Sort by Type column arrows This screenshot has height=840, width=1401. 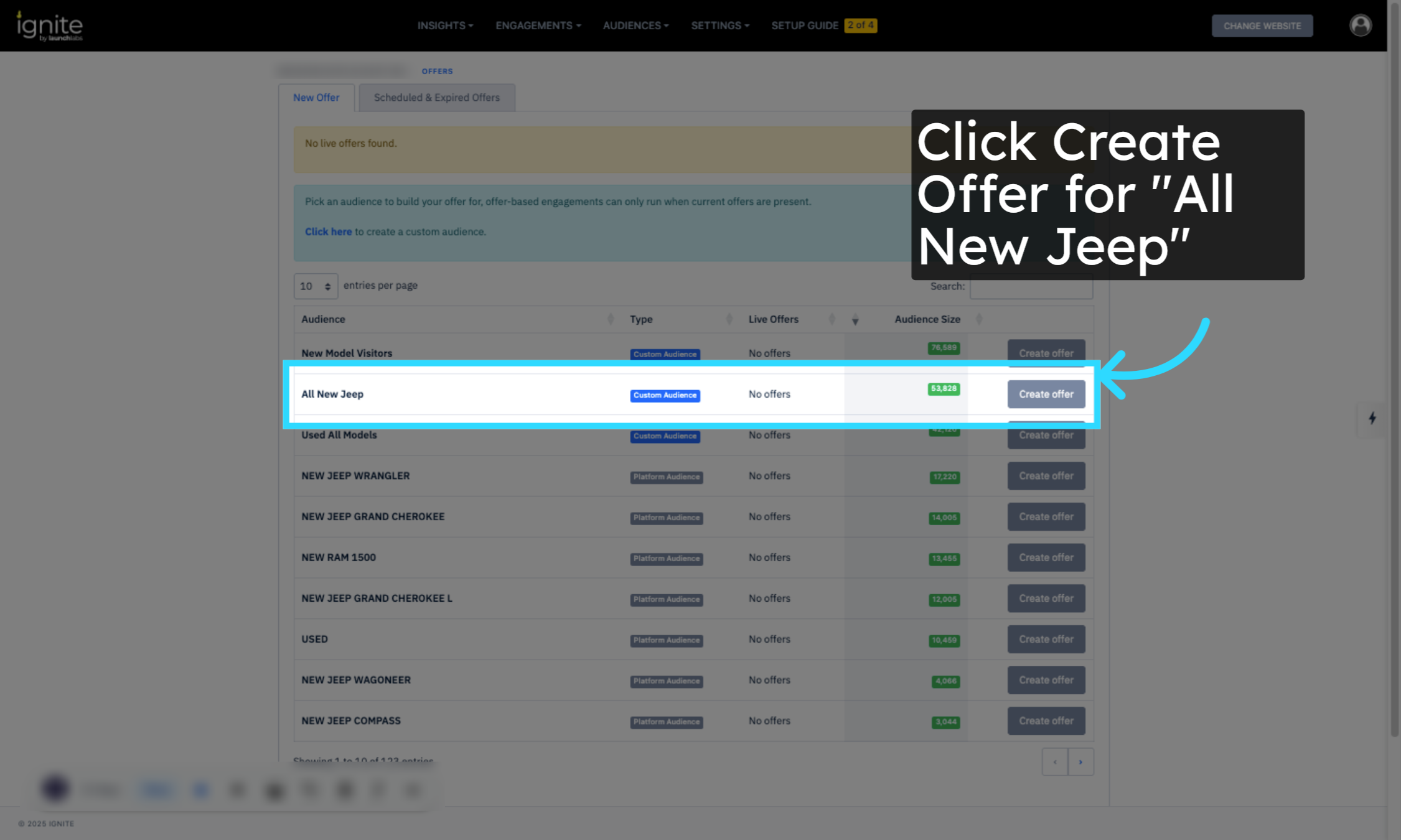(729, 319)
